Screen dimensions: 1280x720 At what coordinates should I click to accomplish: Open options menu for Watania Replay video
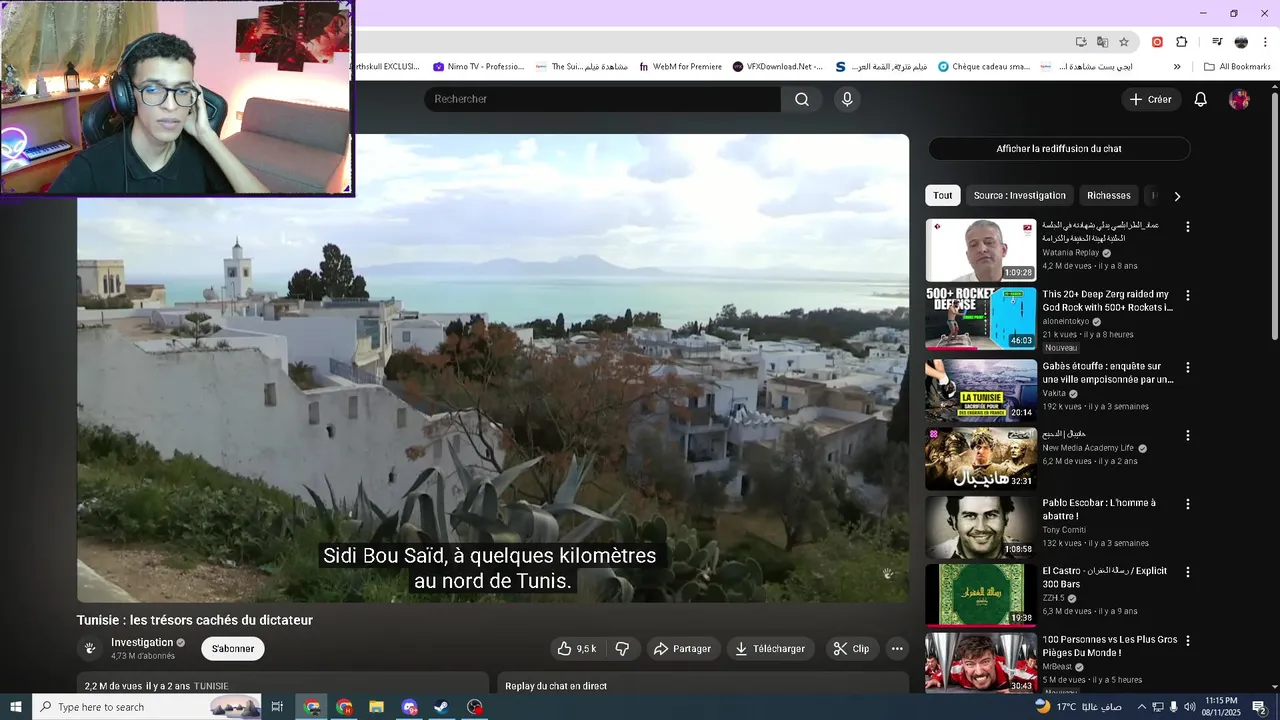(1188, 227)
